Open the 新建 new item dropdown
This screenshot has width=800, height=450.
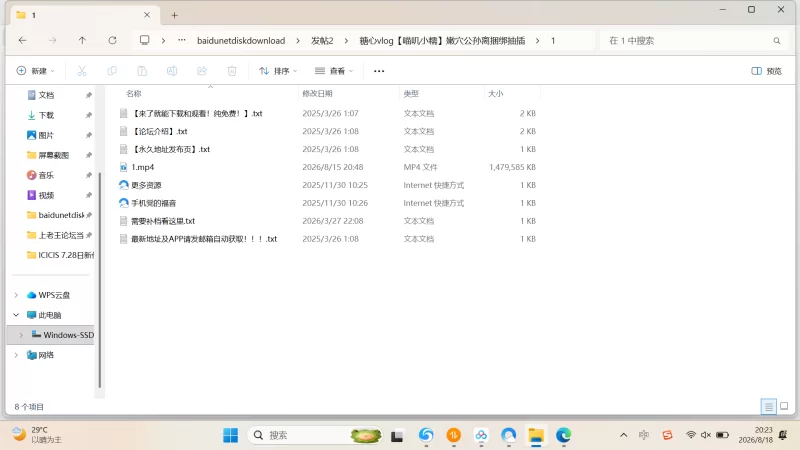click(x=36, y=71)
